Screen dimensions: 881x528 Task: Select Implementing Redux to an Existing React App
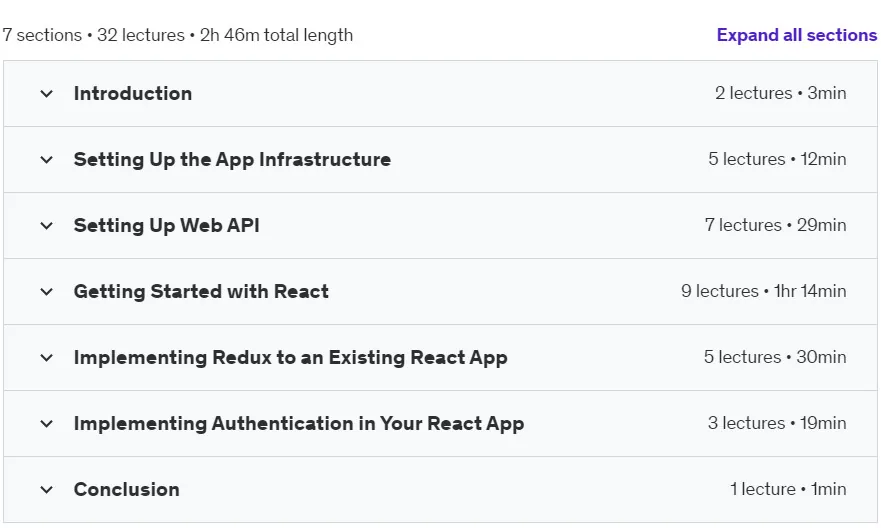pos(290,357)
